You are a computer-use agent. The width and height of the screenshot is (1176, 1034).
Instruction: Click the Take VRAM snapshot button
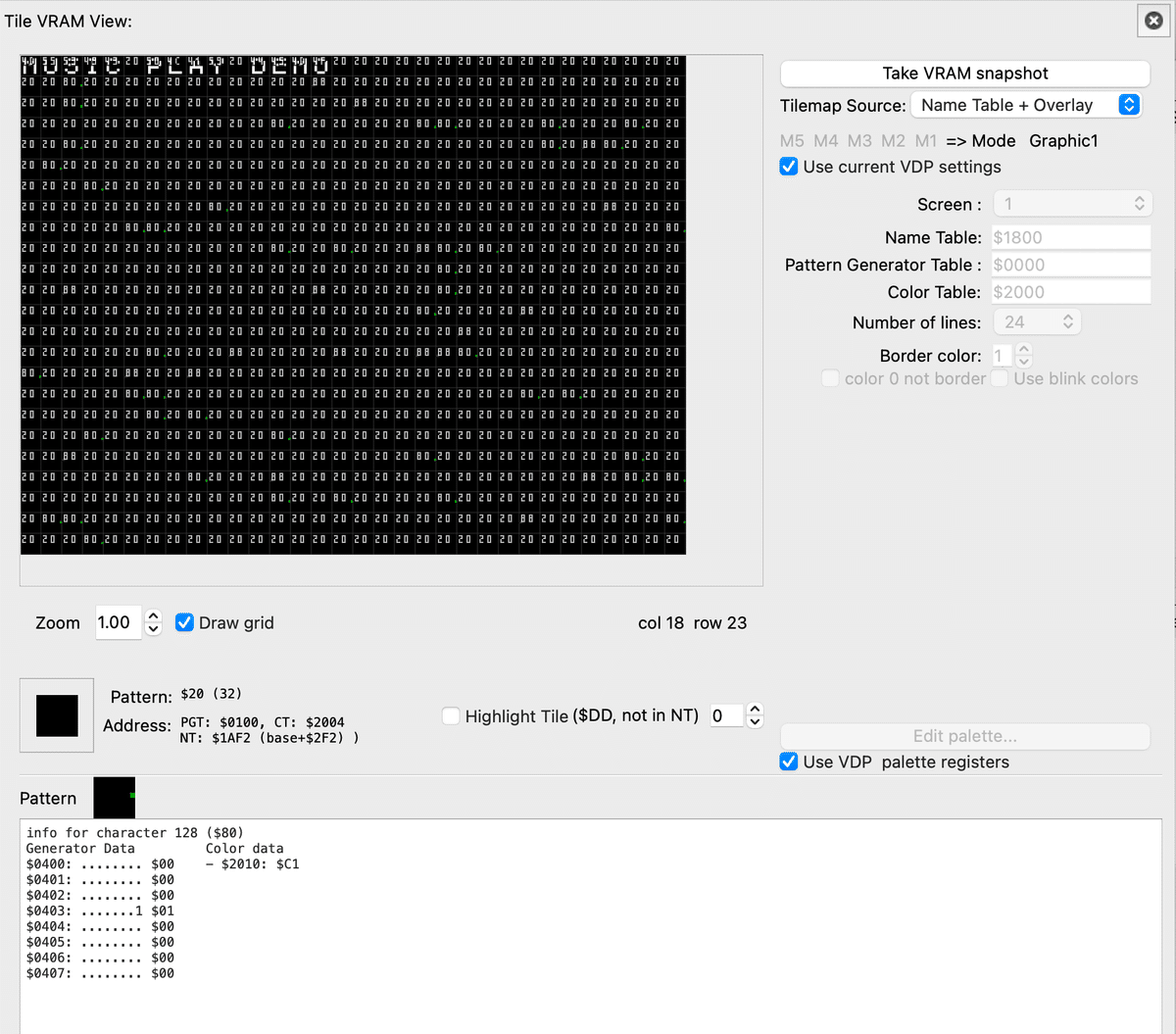(964, 73)
